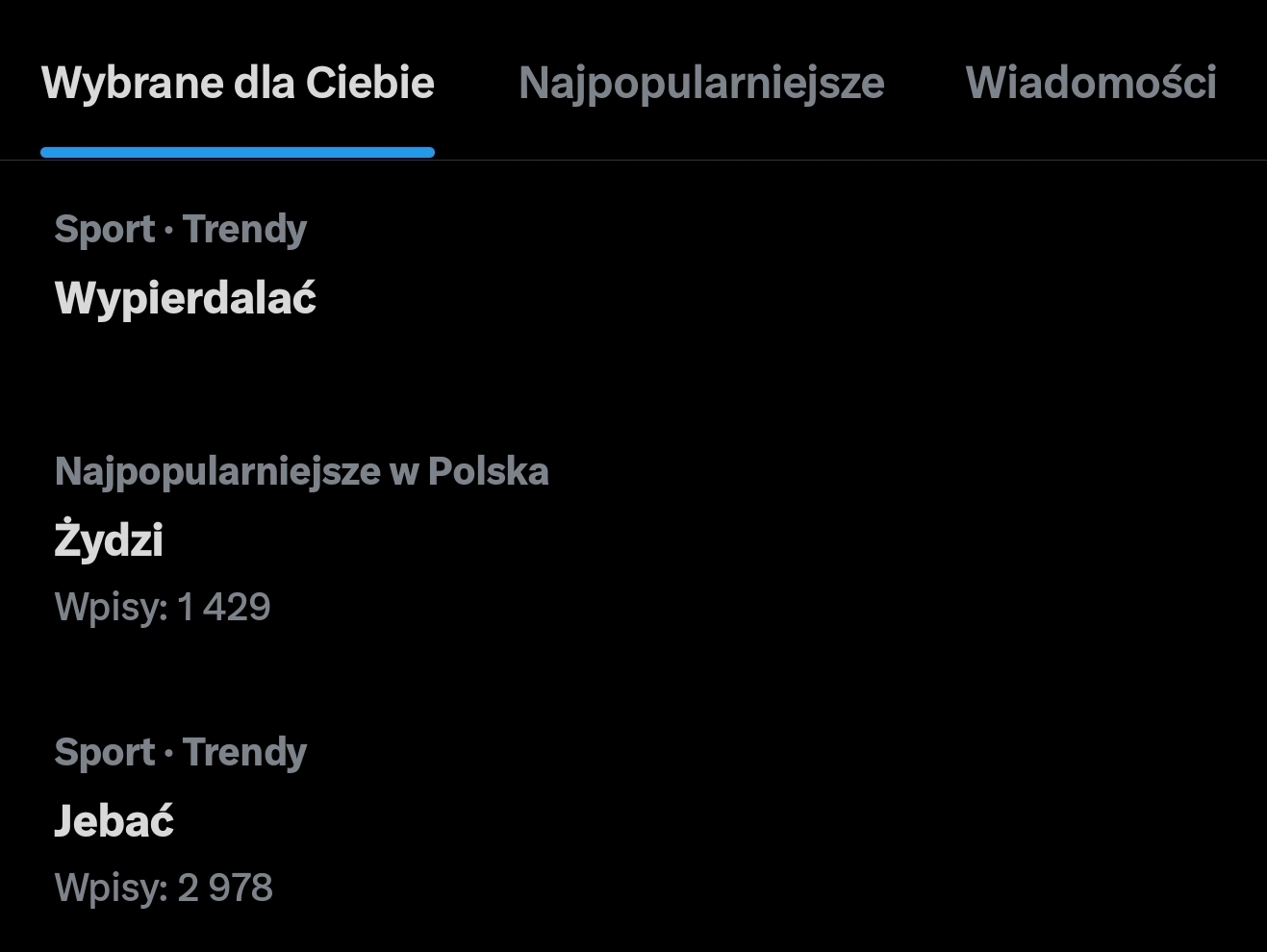
Task: Click the "Wpisy: 2 978" post count
Action: (164, 888)
